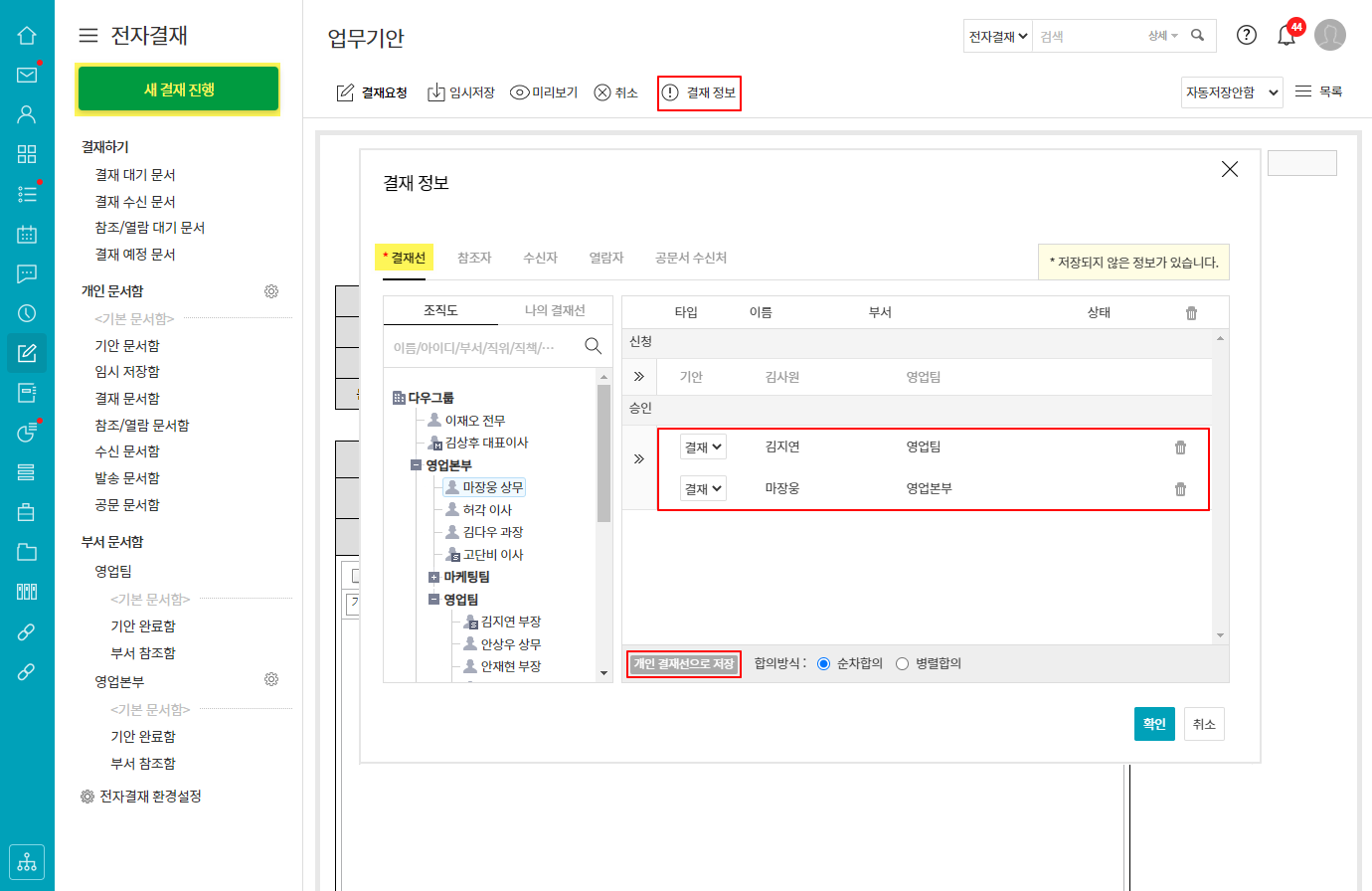Viewport: 1372px width, 891px height.
Task: Delete 마장웅 from the approval line
Action: [1180, 489]
